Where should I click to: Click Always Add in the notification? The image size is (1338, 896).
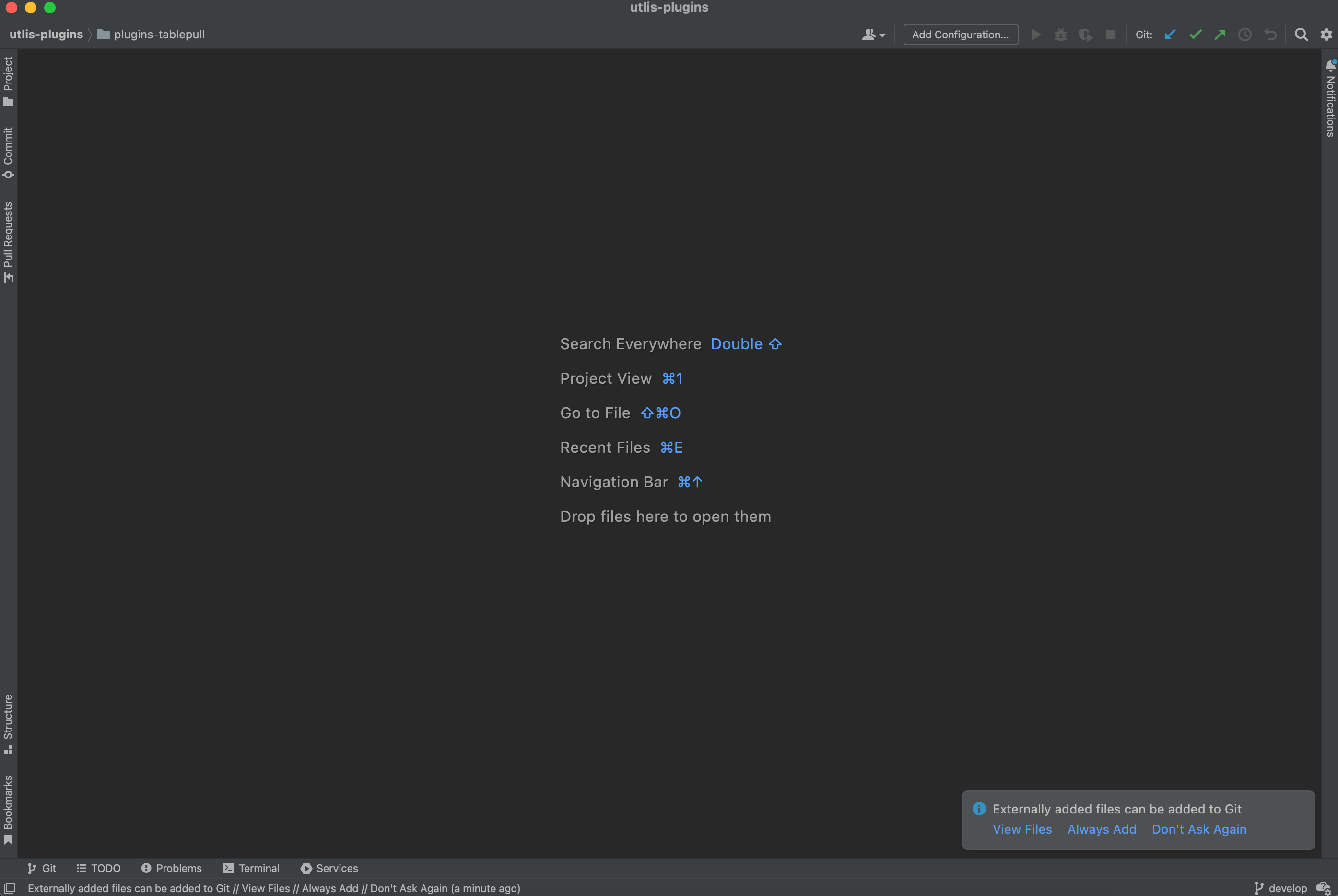[1102, 829]
